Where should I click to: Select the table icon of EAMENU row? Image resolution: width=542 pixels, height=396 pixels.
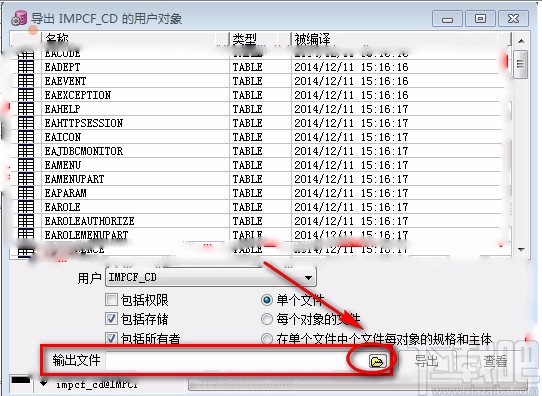[26, 165]
